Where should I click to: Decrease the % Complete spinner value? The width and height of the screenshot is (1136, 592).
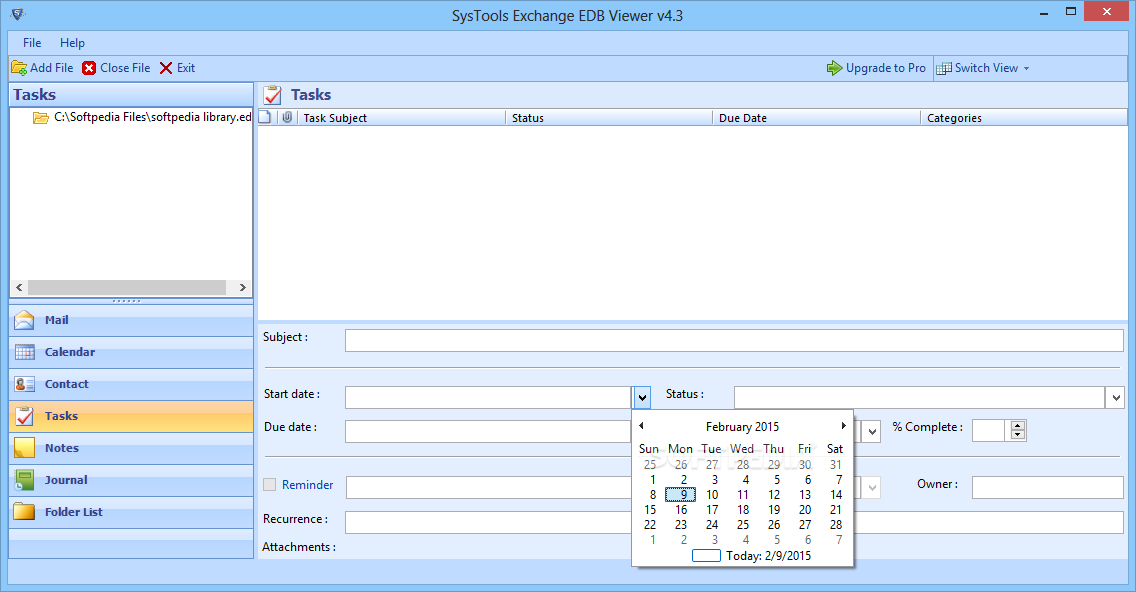[x=1018, y=435]
